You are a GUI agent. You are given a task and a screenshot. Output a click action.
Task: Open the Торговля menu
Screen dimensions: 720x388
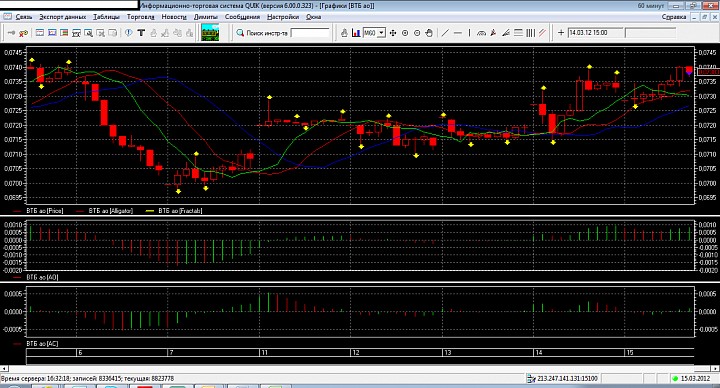coord(141,17)
